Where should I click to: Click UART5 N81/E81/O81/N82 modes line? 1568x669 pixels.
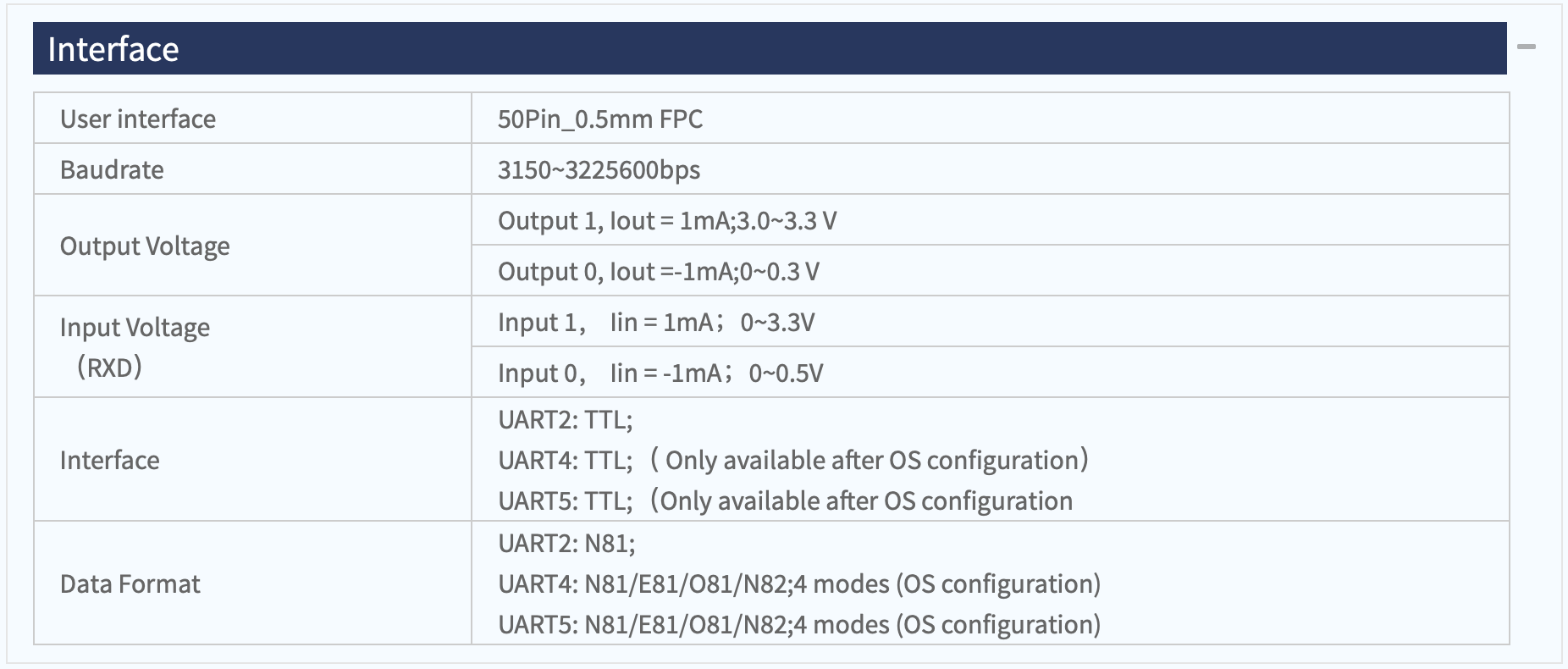click(798, 625)
